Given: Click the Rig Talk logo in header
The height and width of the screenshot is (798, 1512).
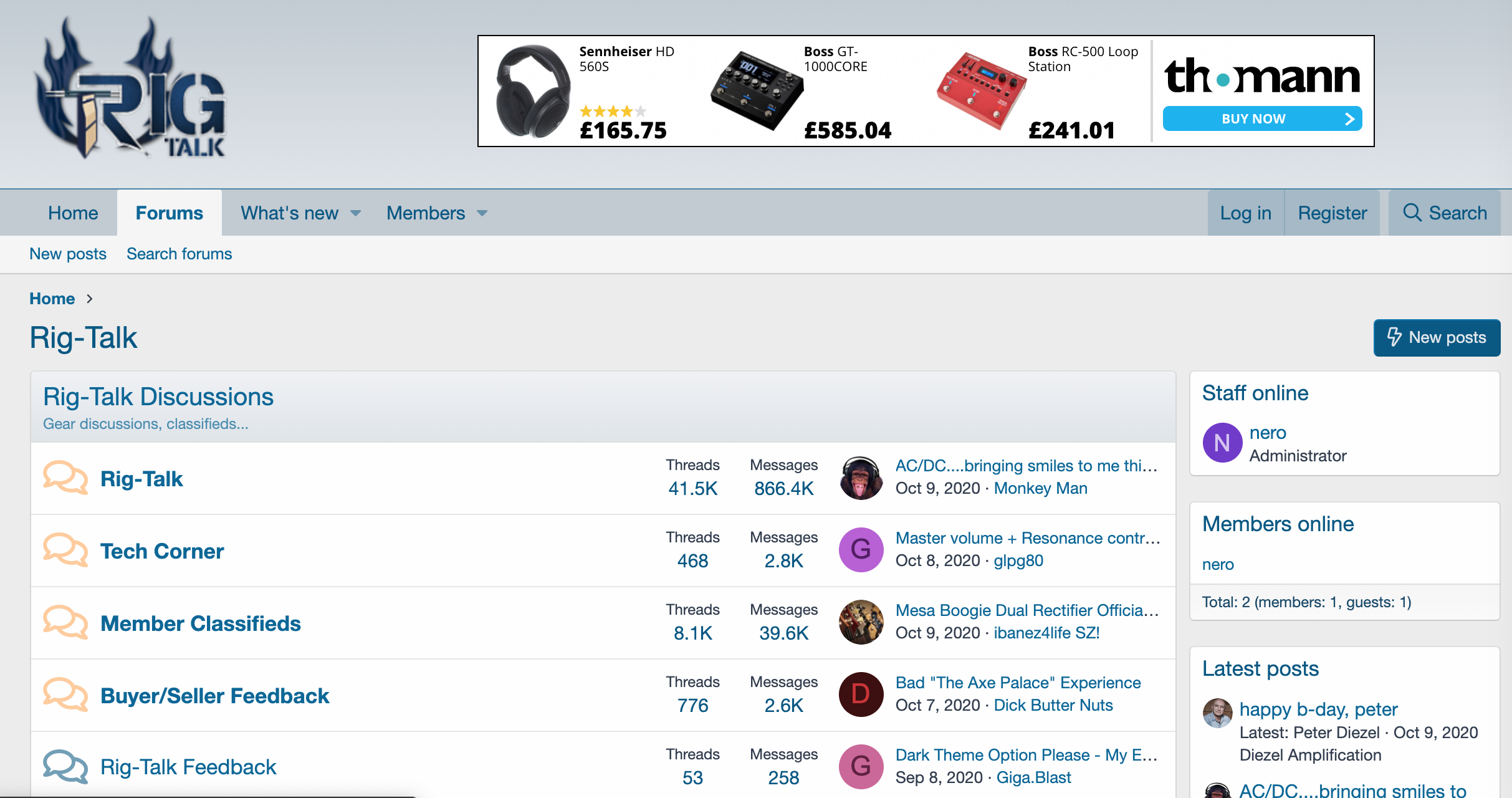Looking at the screenshot, I should pos(131,87).
